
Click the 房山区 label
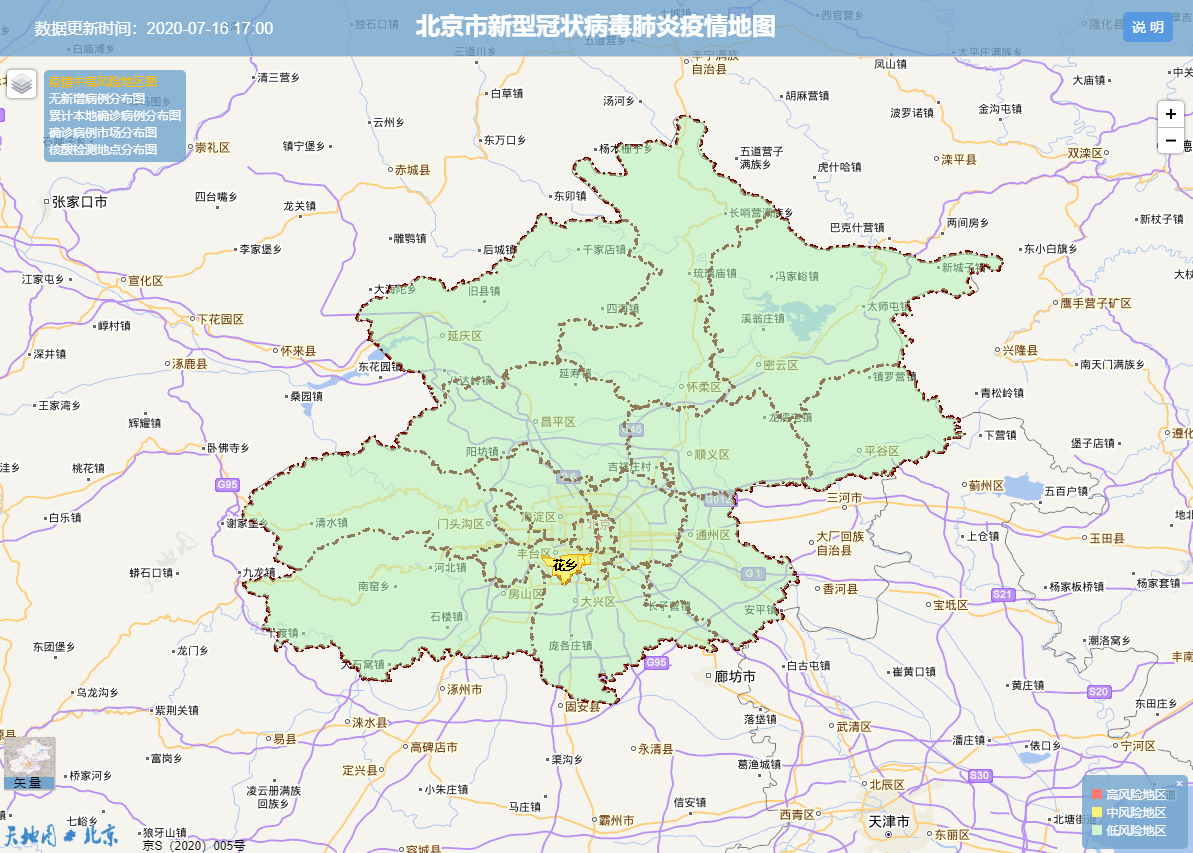pyautogui.click(x=527, y=594)
